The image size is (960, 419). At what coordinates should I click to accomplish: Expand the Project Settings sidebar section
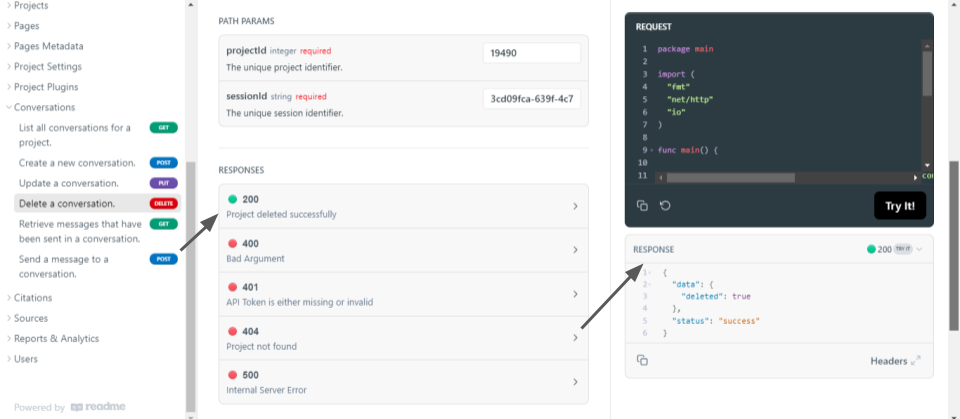coord(43,66)
